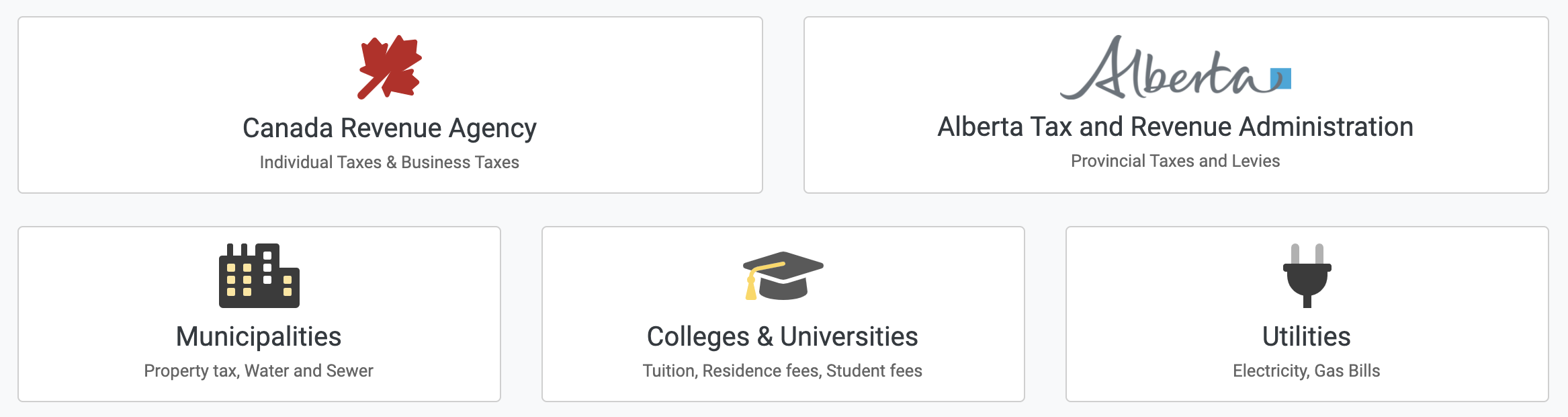Click the red maple leaf icon
Viewport: 1568px width, 417px height.
tap(390, 67)
